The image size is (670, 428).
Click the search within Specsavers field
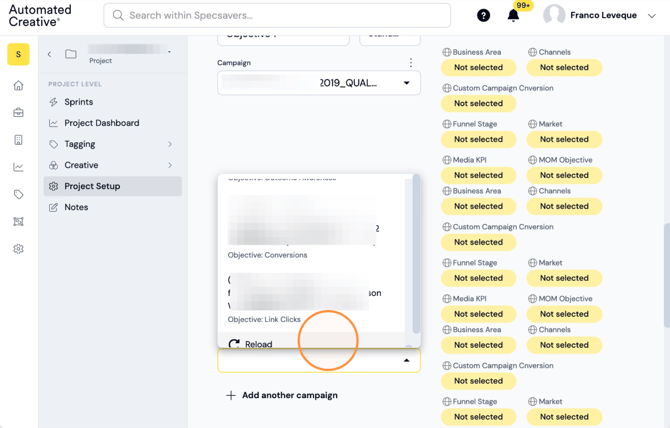tap(277, 16)
